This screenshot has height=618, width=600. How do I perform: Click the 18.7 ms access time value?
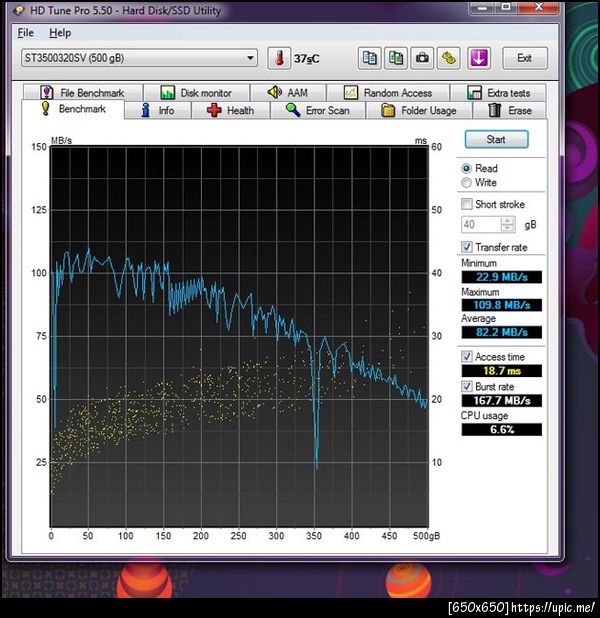(x=501, y=371)
